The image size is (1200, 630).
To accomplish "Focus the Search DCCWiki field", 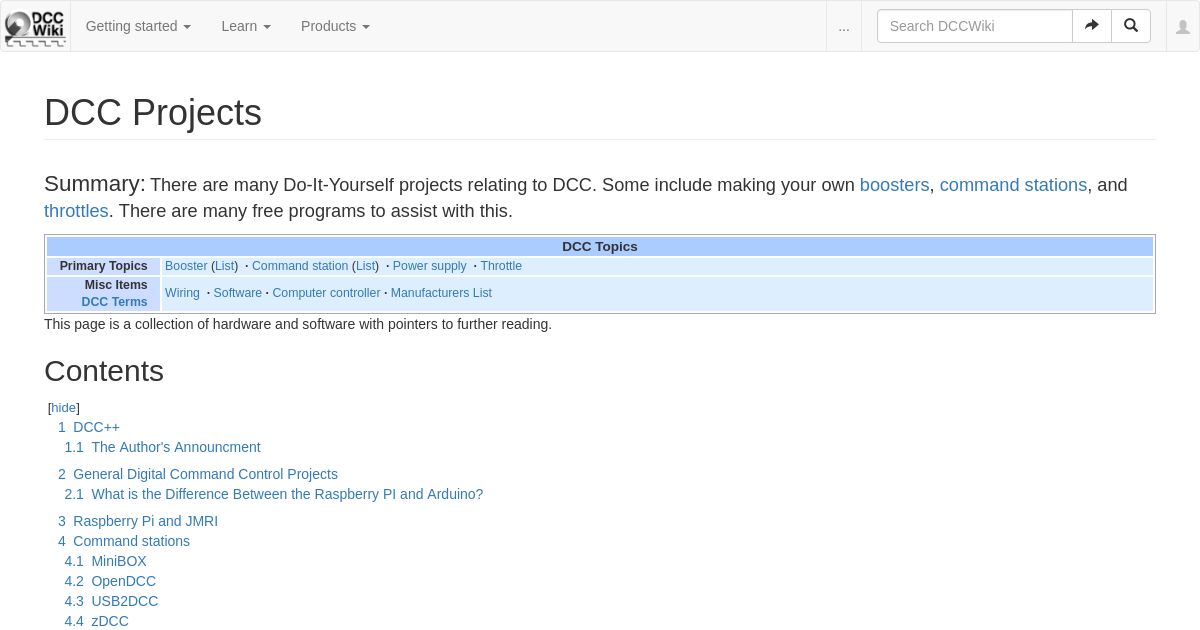I will pyautogui.click(x=974, y=26).
